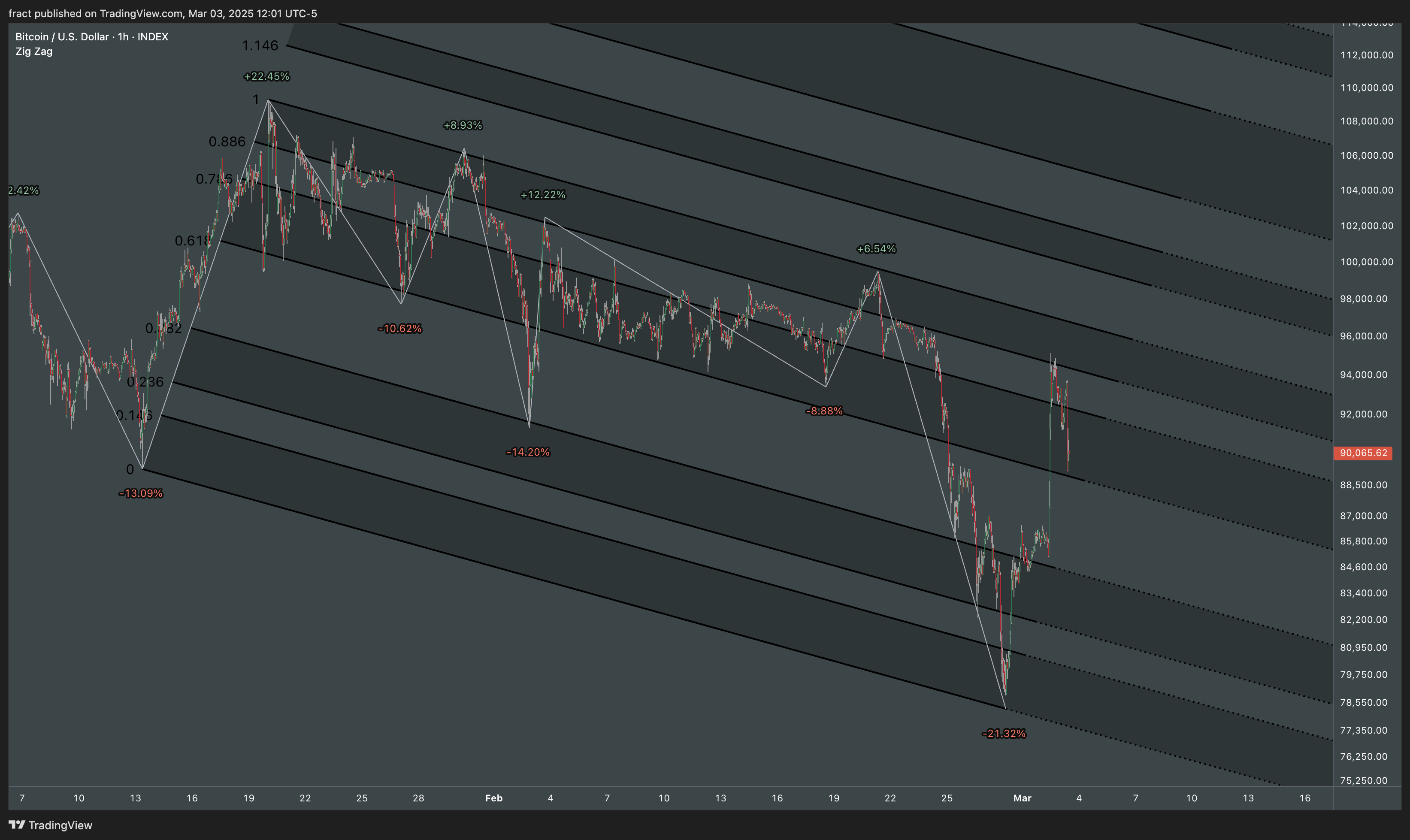Viewport: 1410px width, 840px height.
Task: Select the +22.45% swing label
Action: tap(266, 76)
